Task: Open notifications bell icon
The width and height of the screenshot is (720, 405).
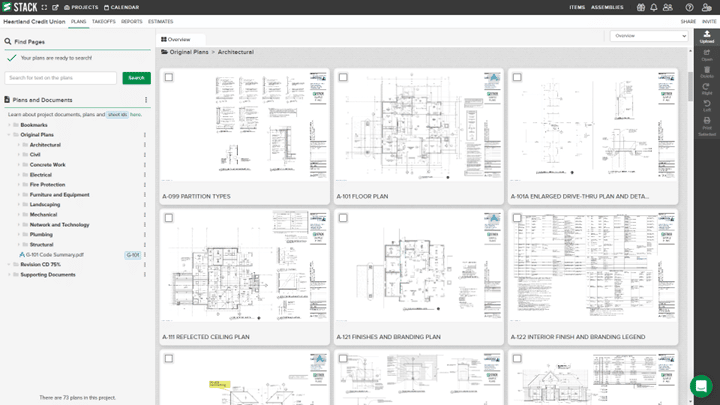Action: tap(654, 7)
